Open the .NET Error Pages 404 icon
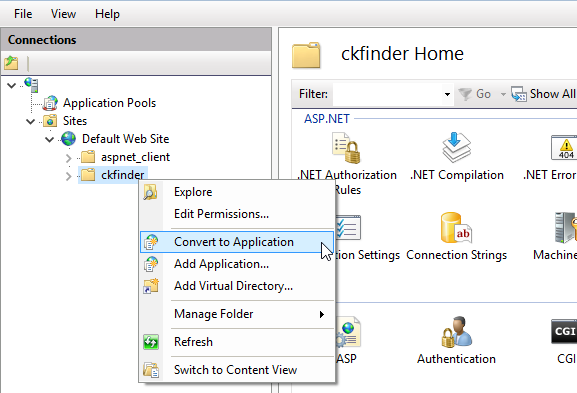 pos(564,147)
